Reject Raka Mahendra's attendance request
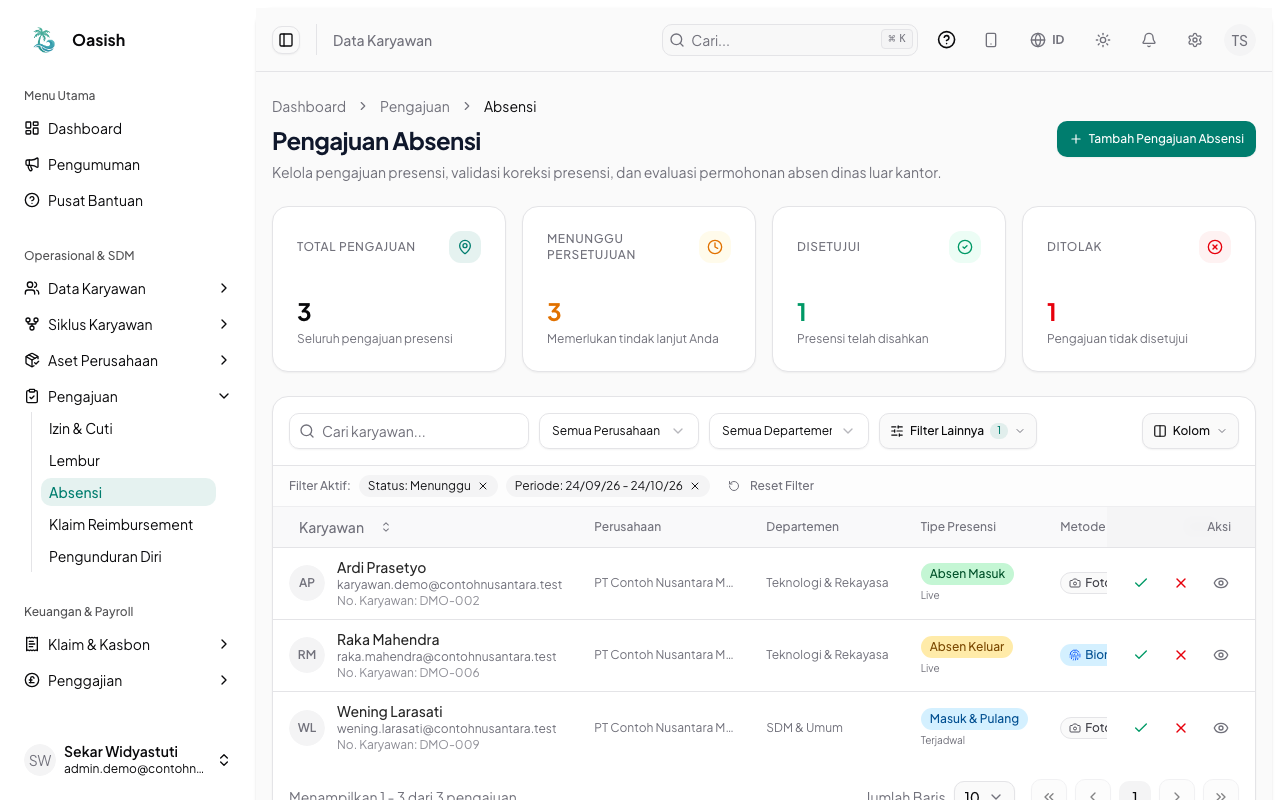The width and height of the screenshot is (1280, 800). [1181, 655]
